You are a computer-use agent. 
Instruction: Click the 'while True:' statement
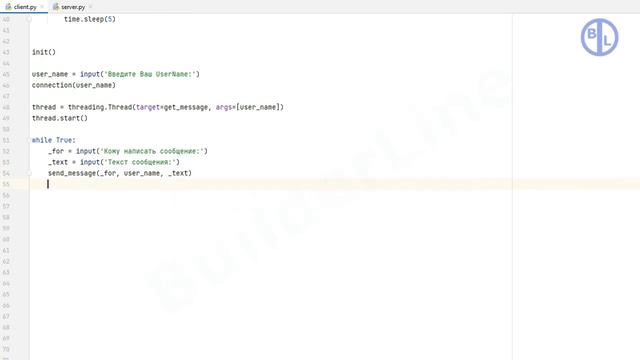point(54,140)
